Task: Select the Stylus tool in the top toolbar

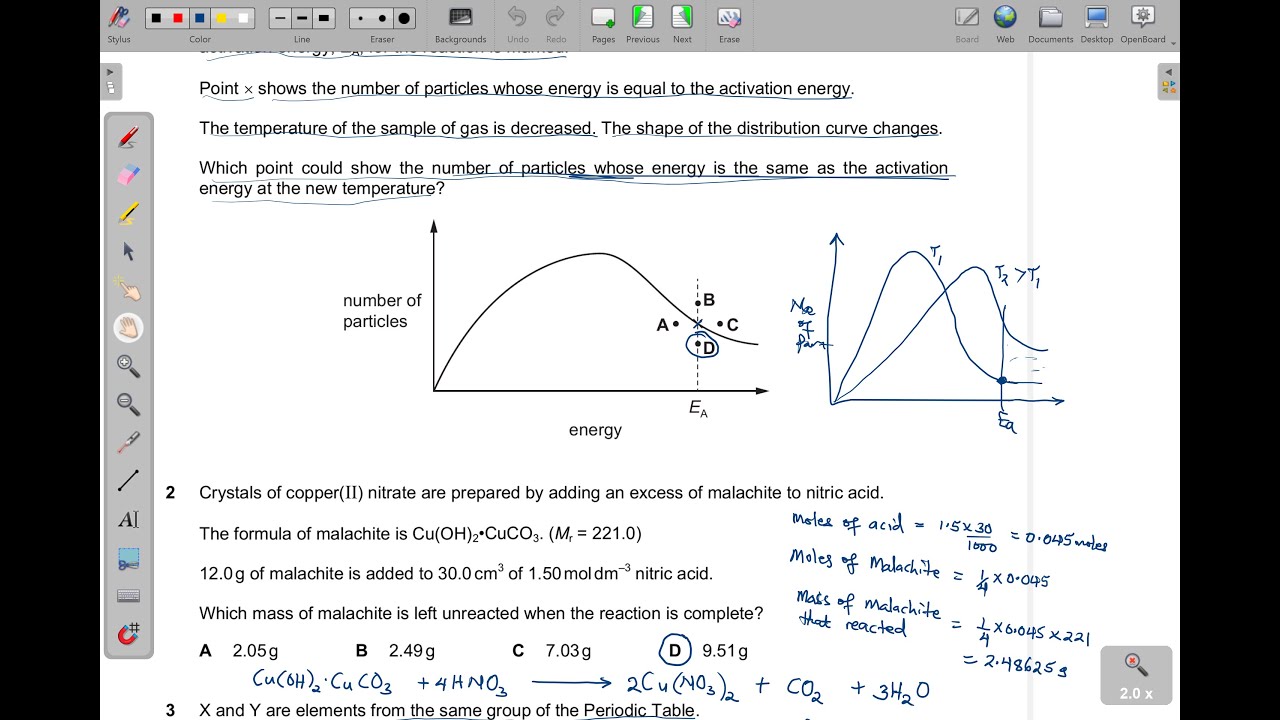Action: 119,24
